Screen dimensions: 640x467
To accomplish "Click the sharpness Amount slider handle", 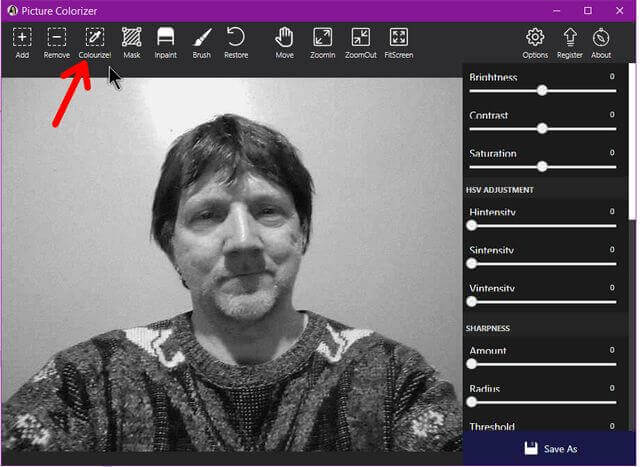I will pos(471,364).
